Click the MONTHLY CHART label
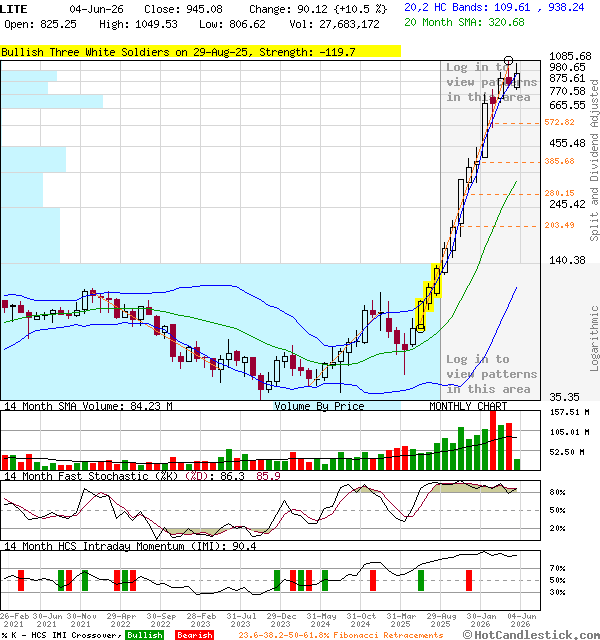The height and width of the screenshot is (640, 600). pyautogui.click(x=468, y=406)
